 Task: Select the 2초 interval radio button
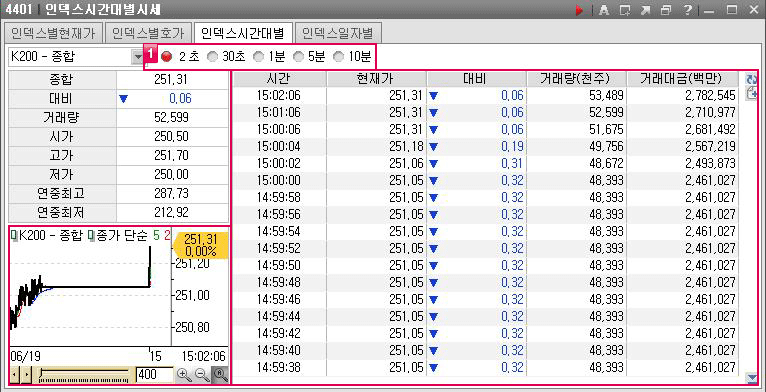point(167,57)
